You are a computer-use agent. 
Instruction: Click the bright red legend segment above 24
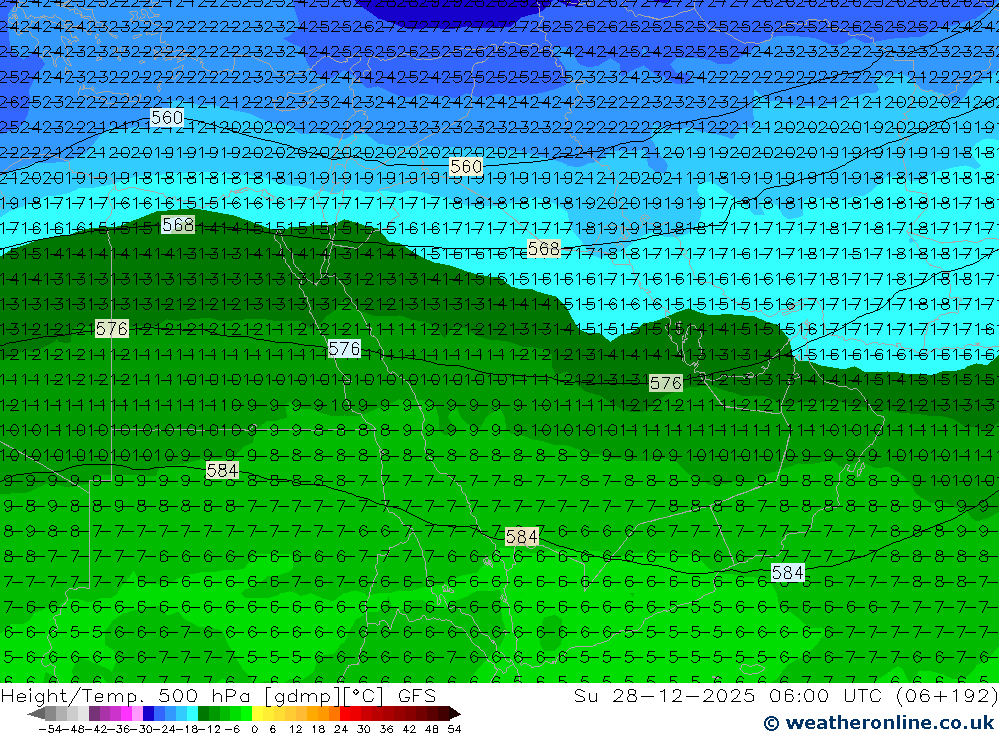point(344,713)
